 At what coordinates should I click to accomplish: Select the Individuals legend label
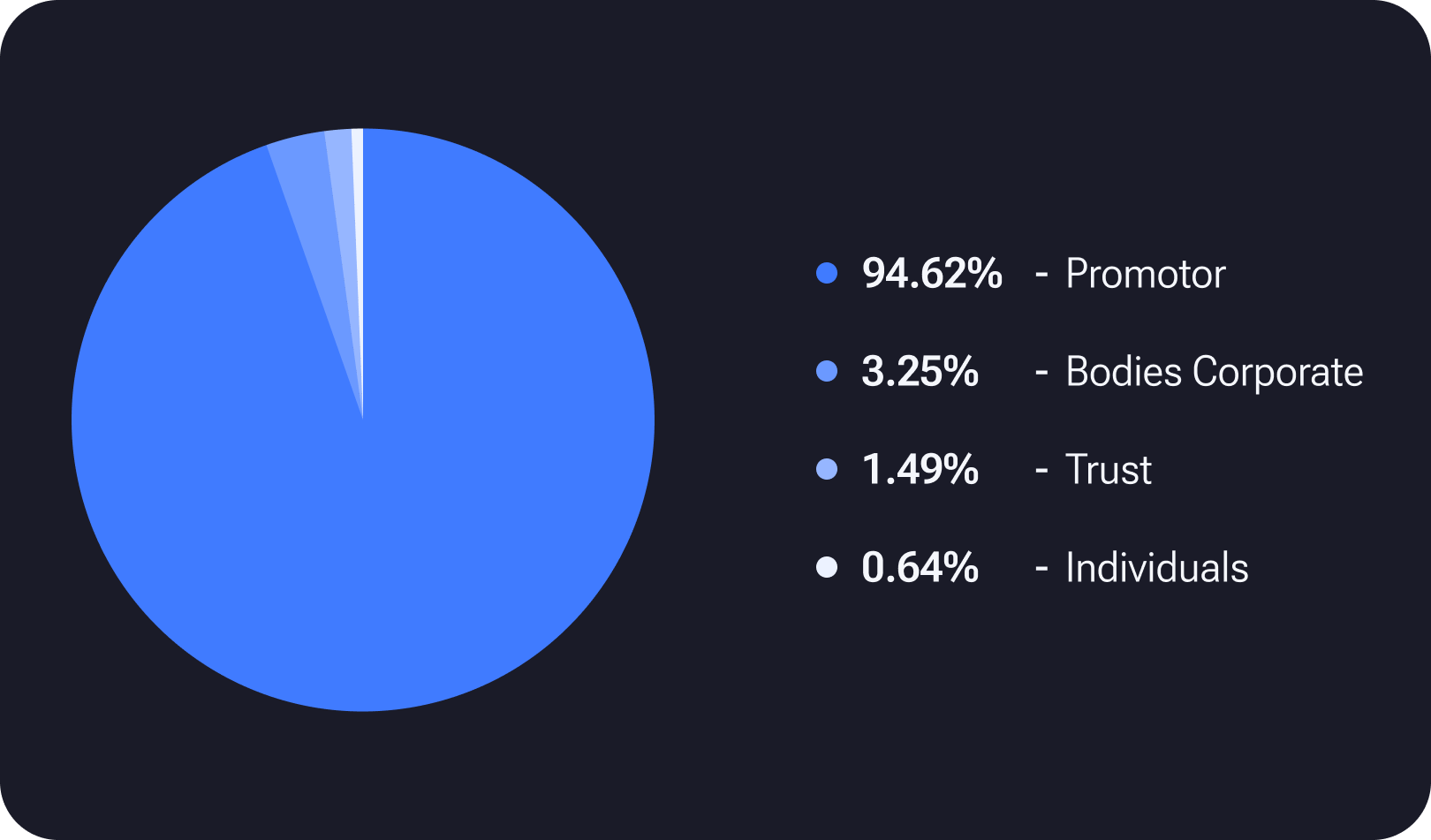(x=1156, y=567)
